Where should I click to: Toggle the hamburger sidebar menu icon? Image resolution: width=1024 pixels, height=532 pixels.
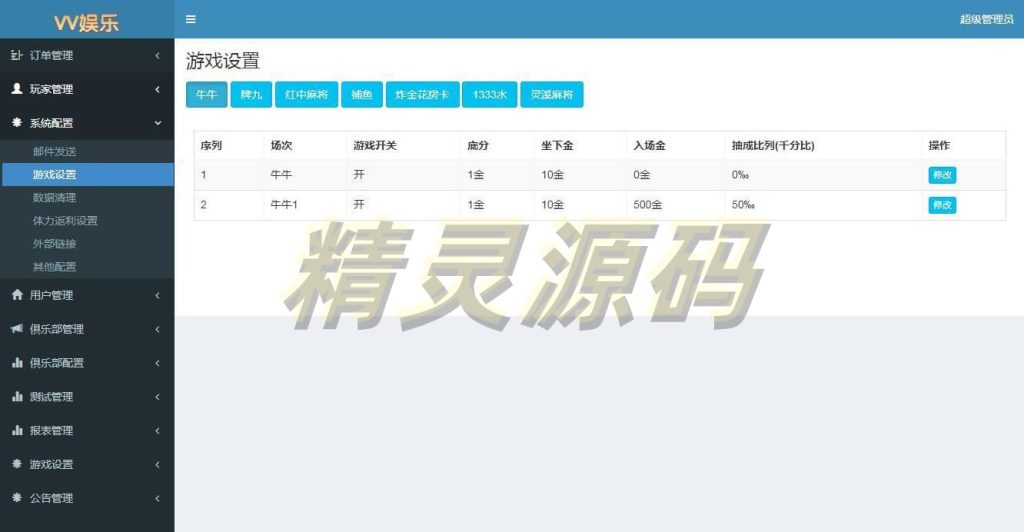(x=191, y=20)
